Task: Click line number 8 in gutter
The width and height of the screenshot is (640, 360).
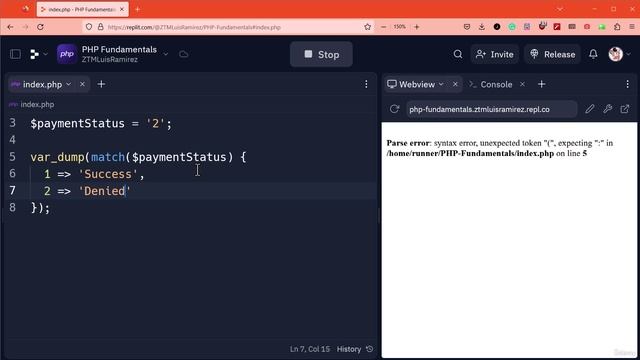Action: coord(13,208)
